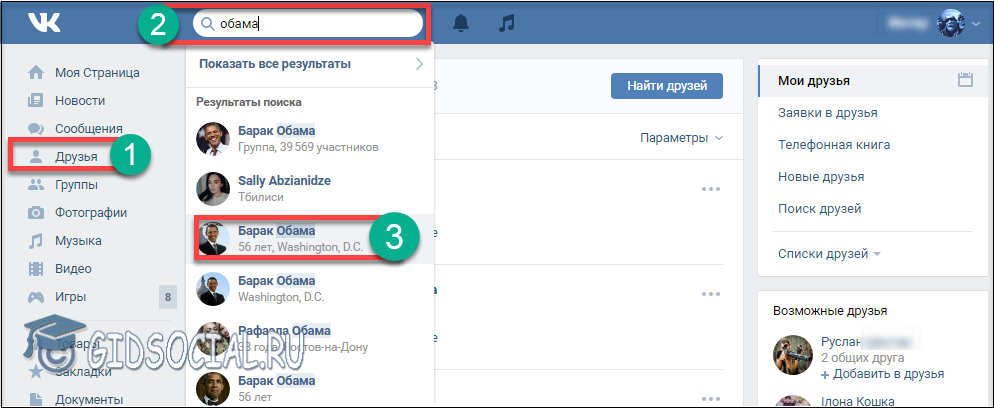Open Сообщения in sidebar
Viewport: 994px width, 408px height.
[x=89, y=129]
